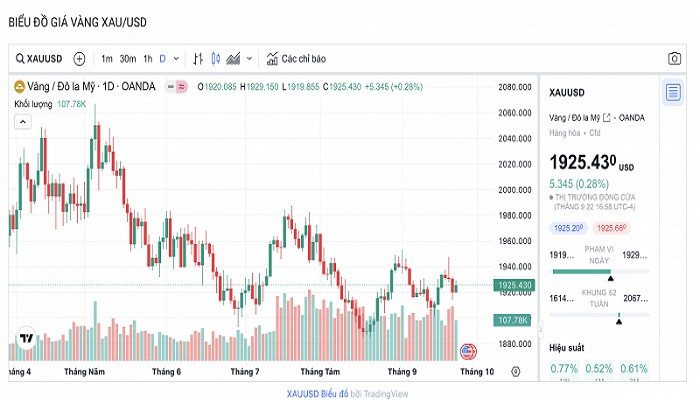Image resolution: width=700 pixels, height=400 pixels.
Task: Select the 1h timeframe
Action: 148,58
